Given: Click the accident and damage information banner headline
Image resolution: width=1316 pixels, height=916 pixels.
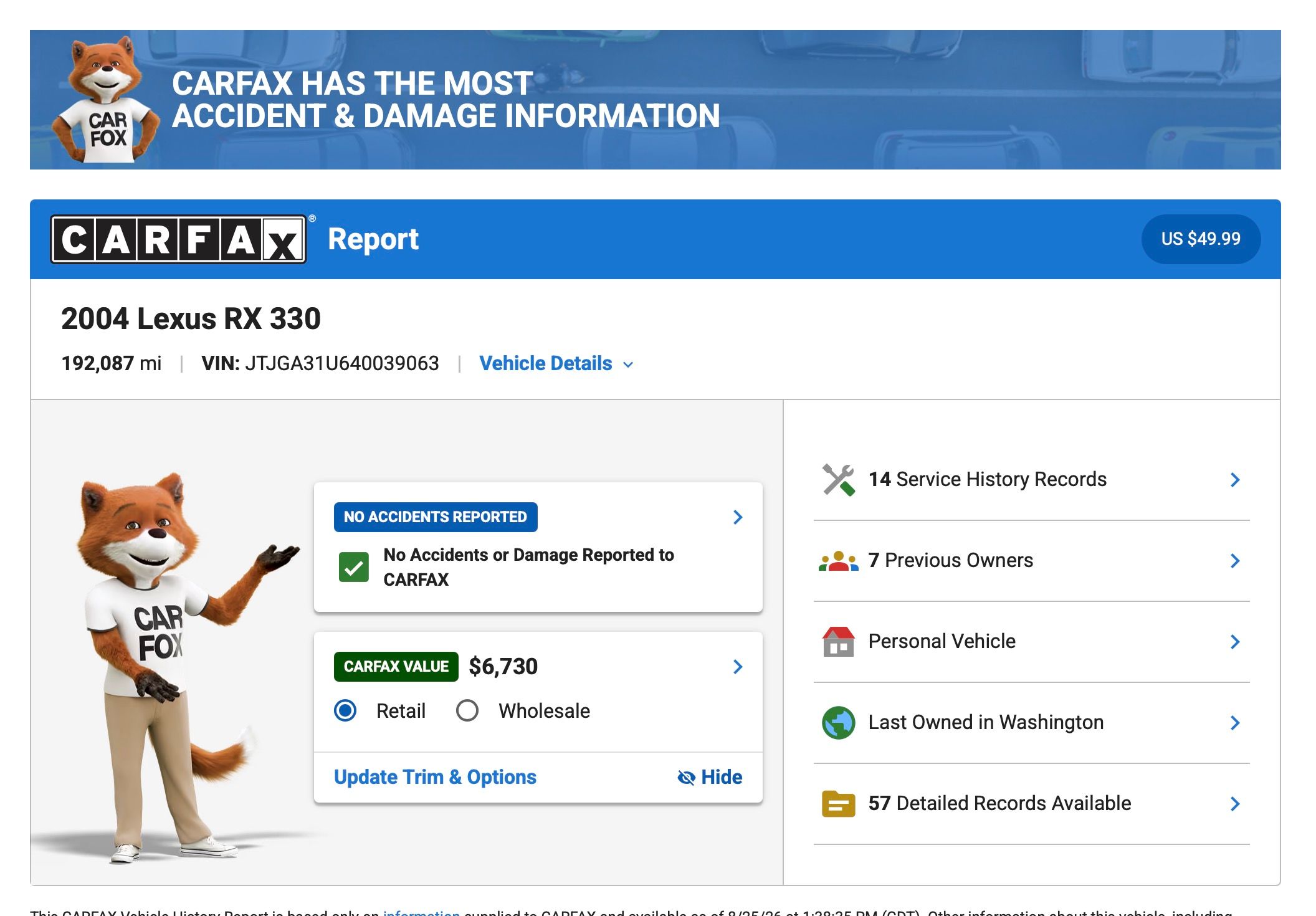Looking at the screenshot, I should 446,100.
